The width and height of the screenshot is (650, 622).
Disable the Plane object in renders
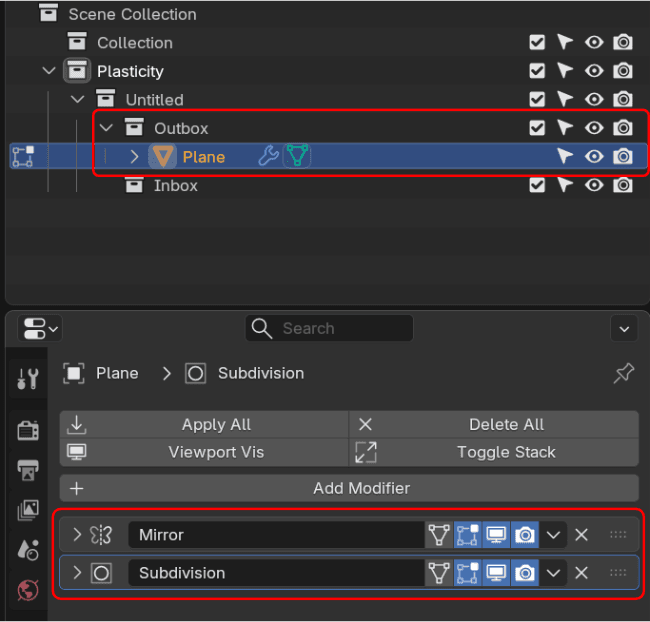[x=623, y=156]
